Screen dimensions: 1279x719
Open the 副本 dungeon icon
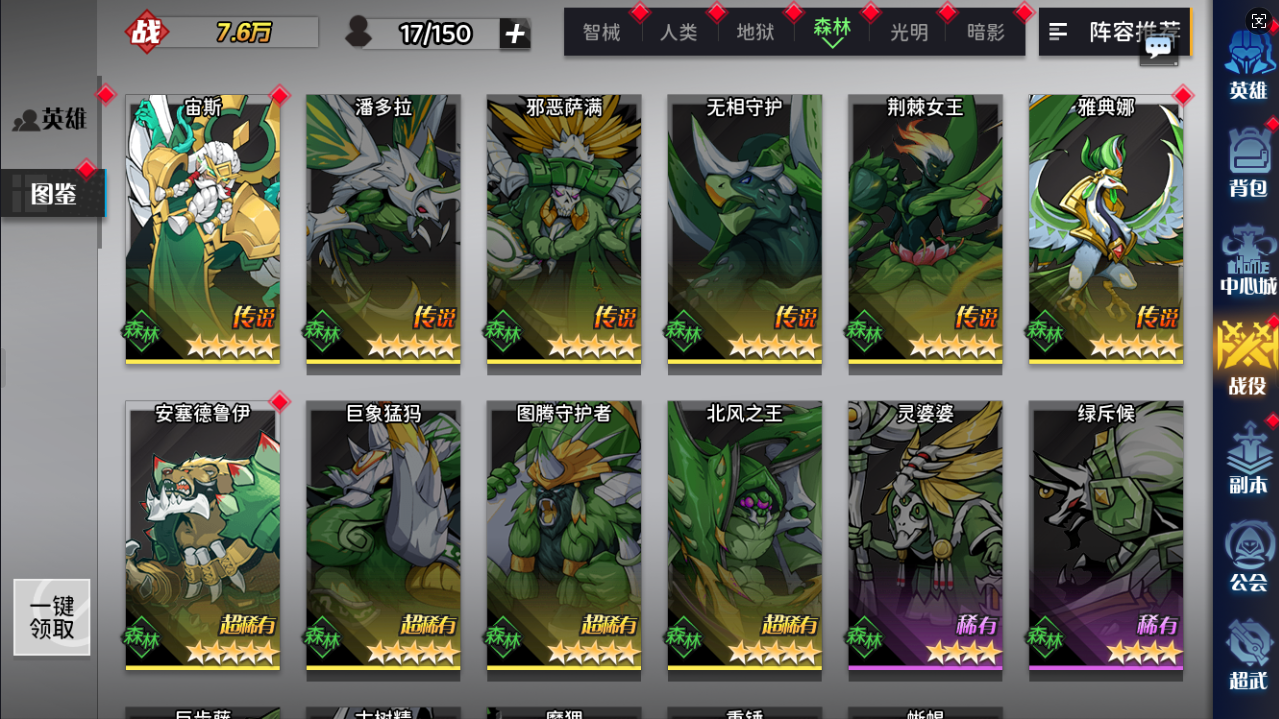pos(1248,457)
